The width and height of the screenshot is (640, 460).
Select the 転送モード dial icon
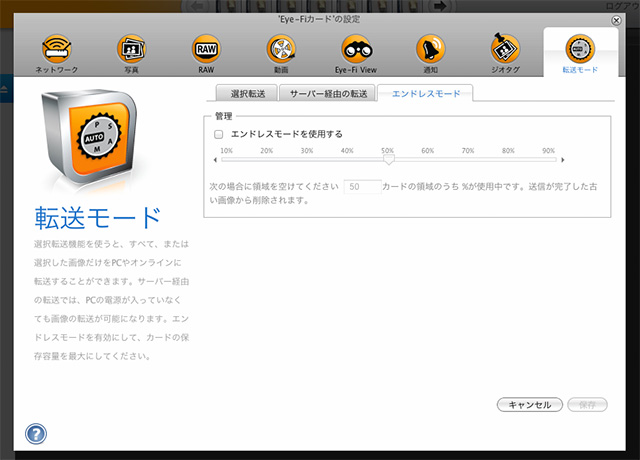coord(580,49)
